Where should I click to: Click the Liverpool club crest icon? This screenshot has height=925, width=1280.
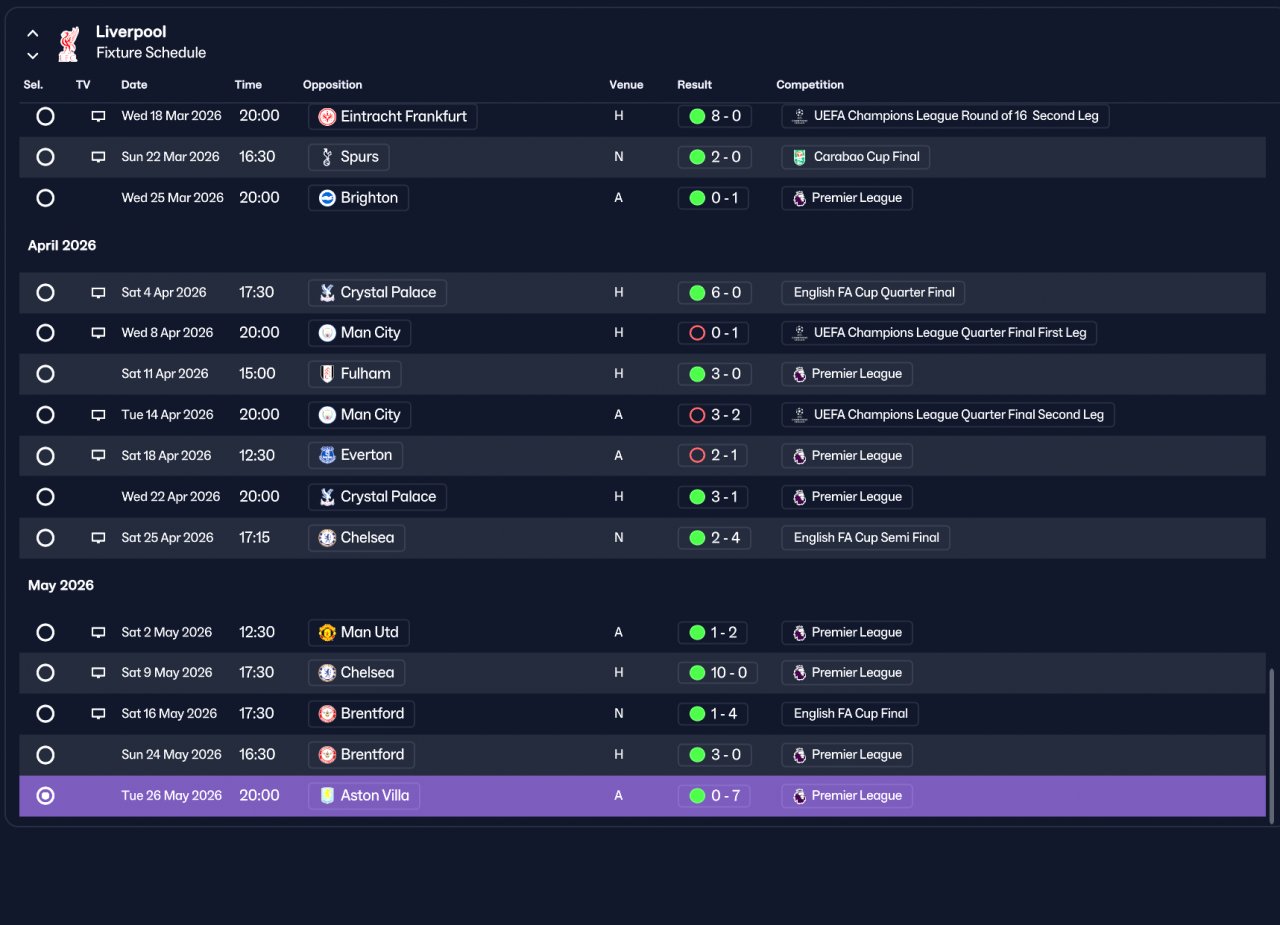(68, 43)
